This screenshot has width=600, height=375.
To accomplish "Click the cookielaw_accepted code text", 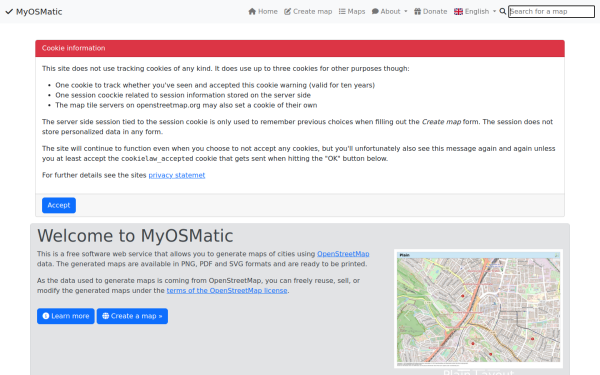I will [x=157, y=158].
